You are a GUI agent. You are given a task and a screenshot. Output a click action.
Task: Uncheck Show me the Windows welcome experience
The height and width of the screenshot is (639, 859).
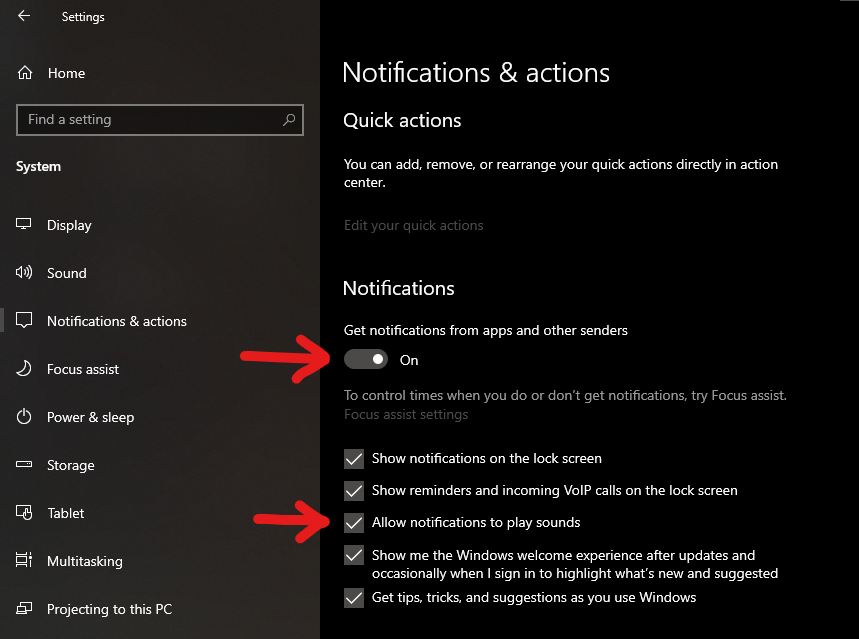click(x=354, y=555)
